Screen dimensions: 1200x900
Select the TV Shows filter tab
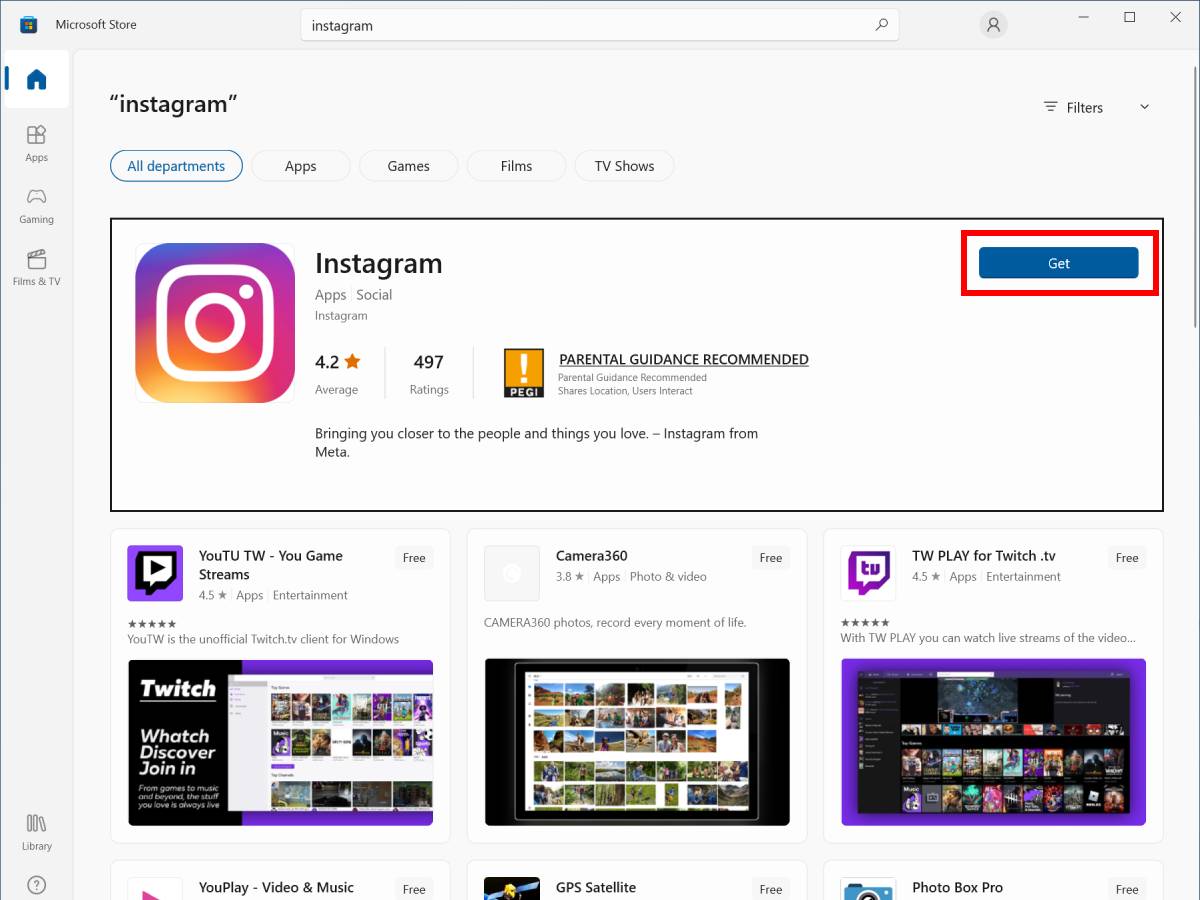coord(624,166)
